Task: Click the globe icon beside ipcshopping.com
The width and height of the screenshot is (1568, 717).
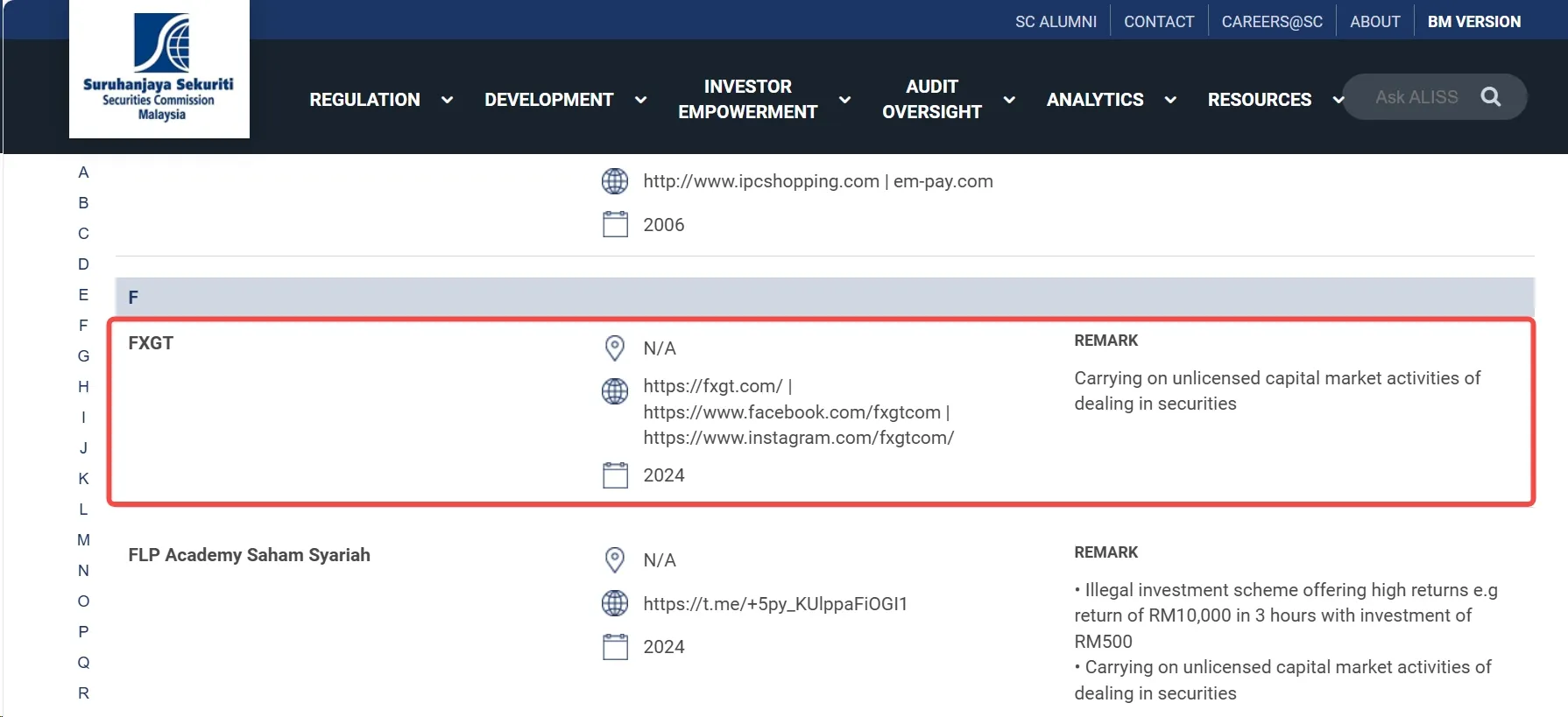Action: [x=615, y=181]
